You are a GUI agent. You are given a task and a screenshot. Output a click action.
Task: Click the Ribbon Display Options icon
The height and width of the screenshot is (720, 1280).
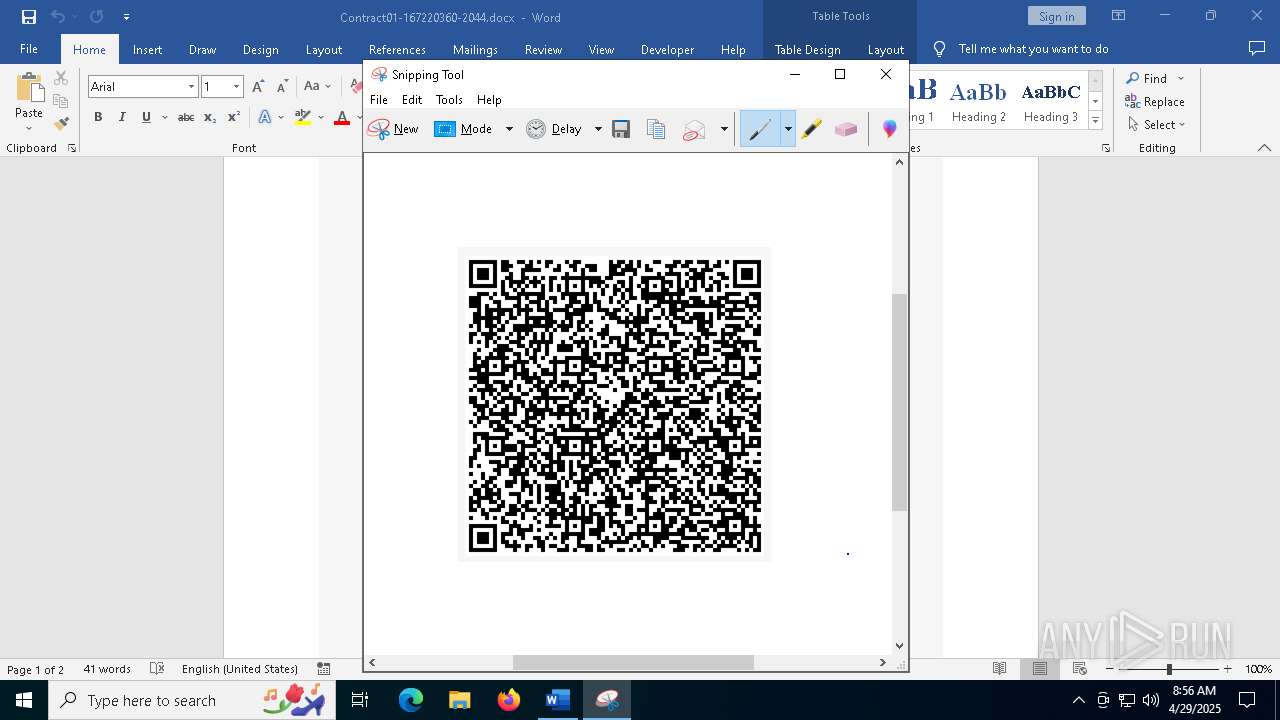[x=1118, y=16]
